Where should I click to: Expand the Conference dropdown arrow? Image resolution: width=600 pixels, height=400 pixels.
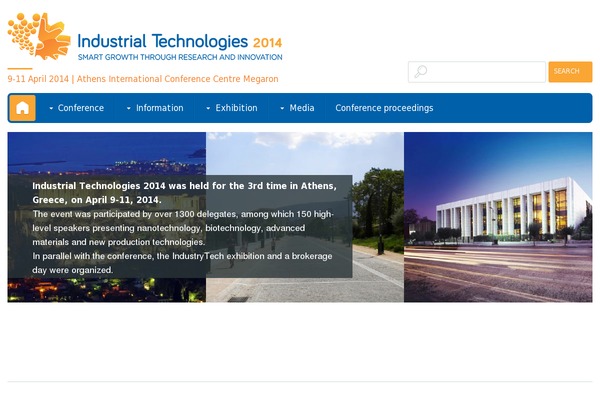click(x=51, y=108)
